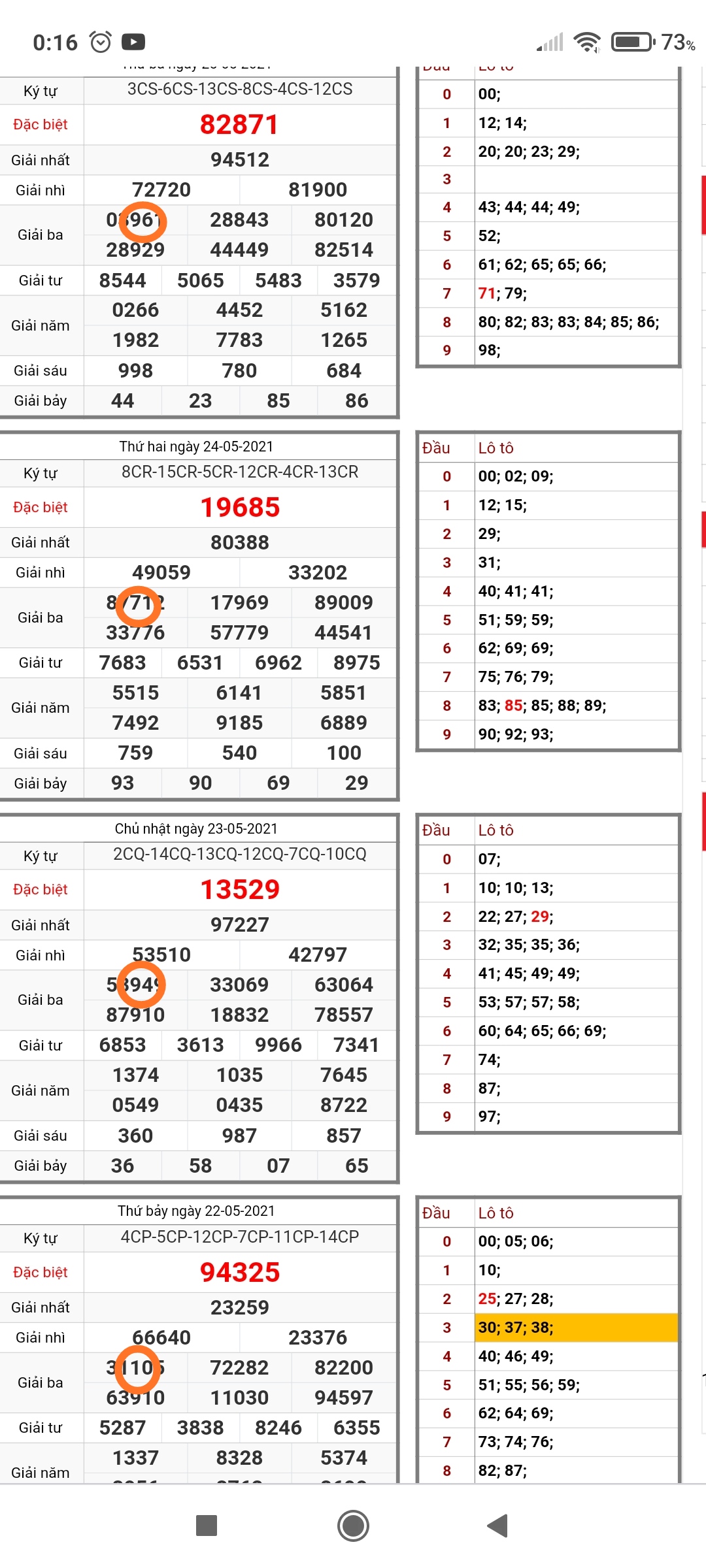
Task: Tap the Android back navigation triangle
Action: click(x=498, y=1526)
